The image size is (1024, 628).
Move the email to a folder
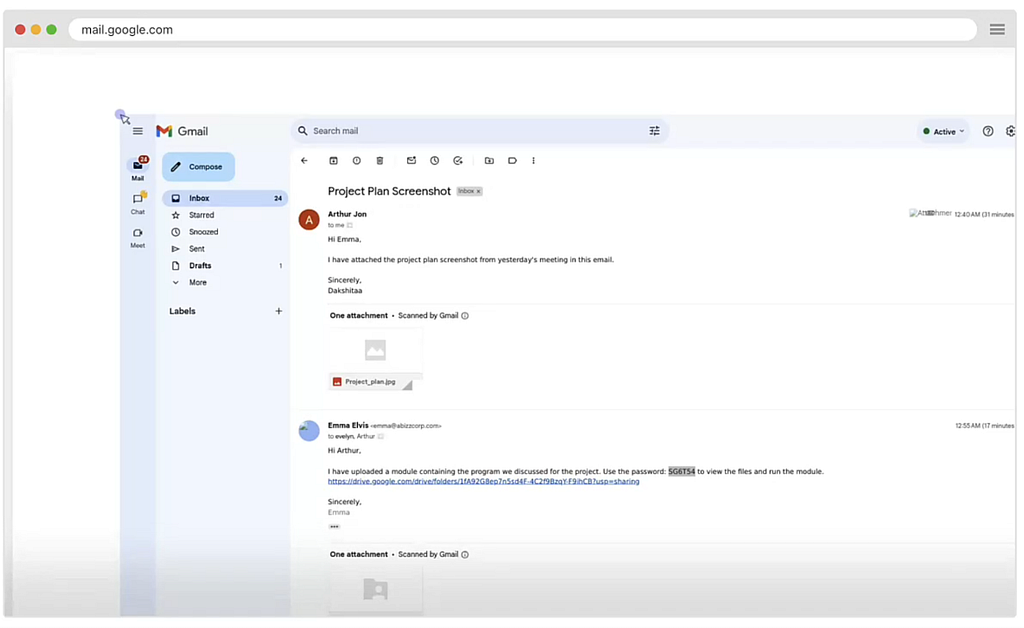point(489,161)
